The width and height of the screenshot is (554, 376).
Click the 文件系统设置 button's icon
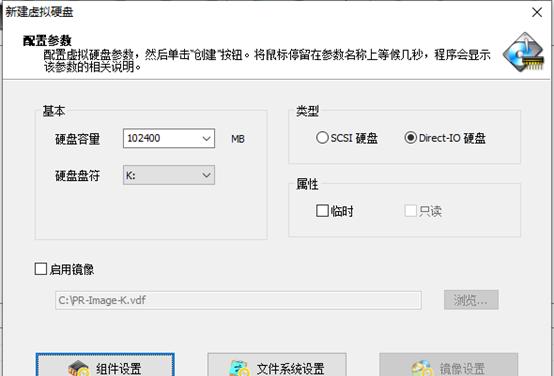click(x=239, y=368)
